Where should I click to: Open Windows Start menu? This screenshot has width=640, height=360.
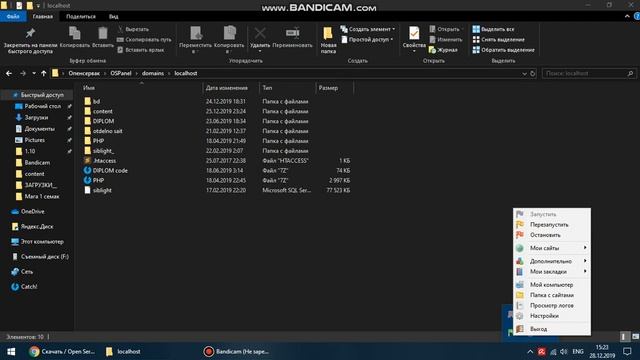point(11,351)
